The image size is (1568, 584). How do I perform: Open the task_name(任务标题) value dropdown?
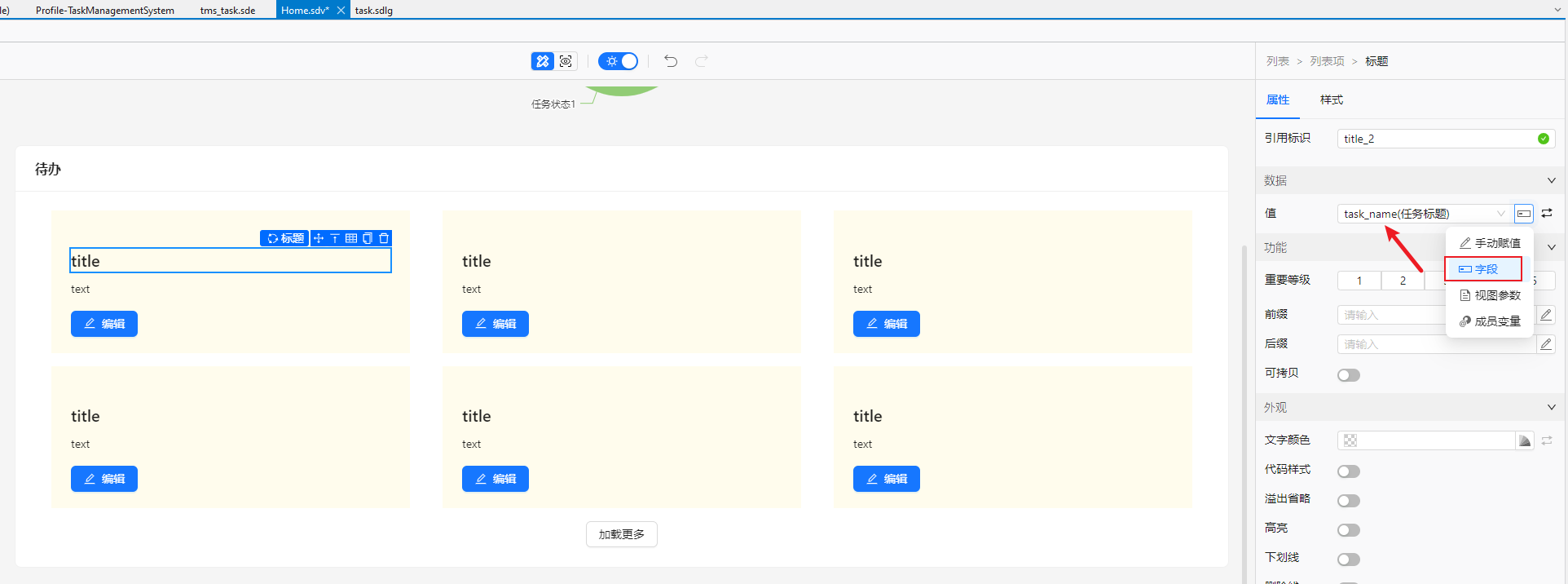tap(1425, 214)
